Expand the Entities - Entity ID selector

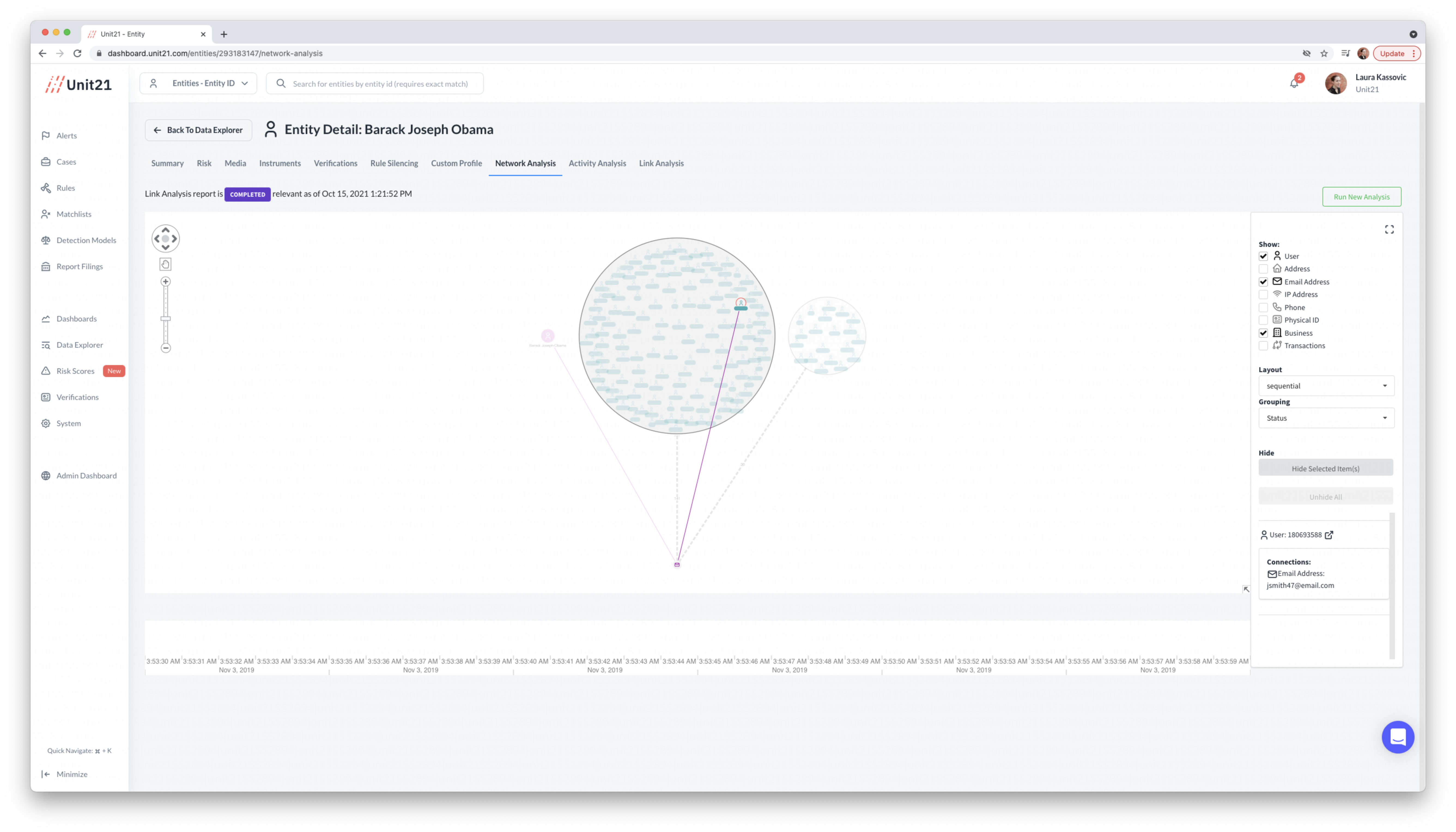pos(198,83)
